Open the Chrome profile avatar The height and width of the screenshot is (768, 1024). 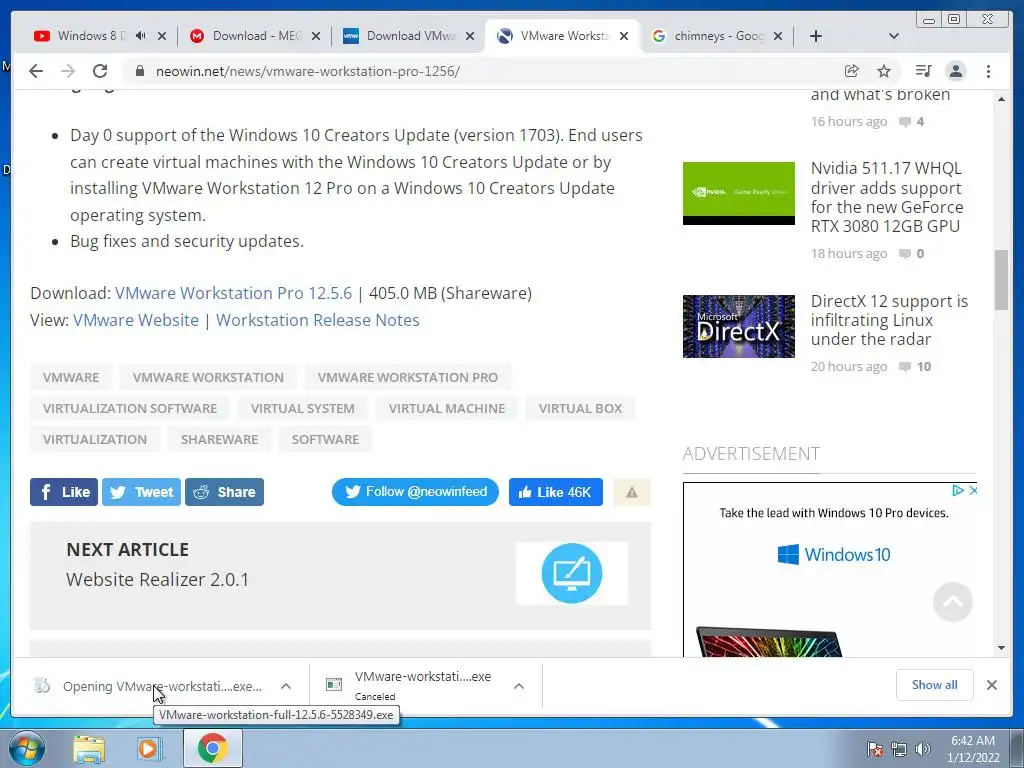956,71
